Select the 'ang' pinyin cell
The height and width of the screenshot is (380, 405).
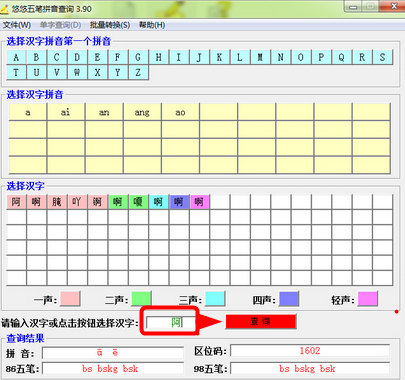click(x=142, y=112)
